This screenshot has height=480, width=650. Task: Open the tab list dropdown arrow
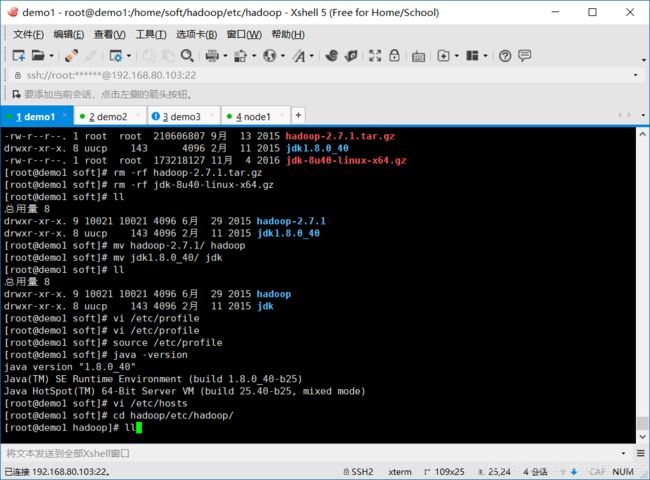[x=643, y=115]
